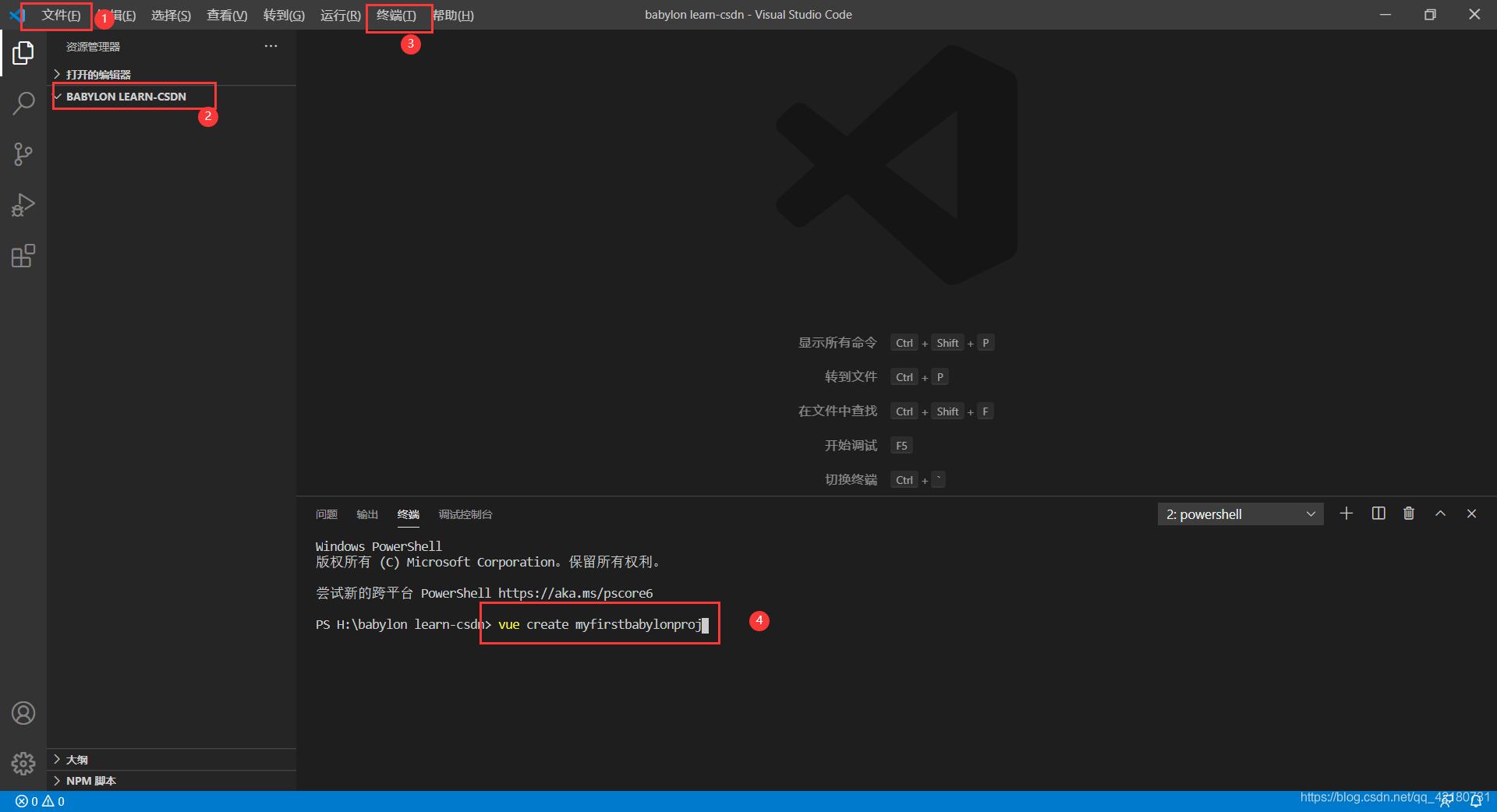Switch to the 问题 panel tab
Viewport: 1497px width, 812px height.
coord(327,514)
